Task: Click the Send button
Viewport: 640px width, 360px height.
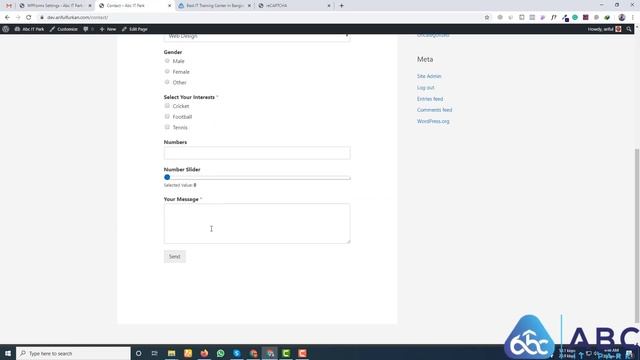Action: (x=175, y=256)
